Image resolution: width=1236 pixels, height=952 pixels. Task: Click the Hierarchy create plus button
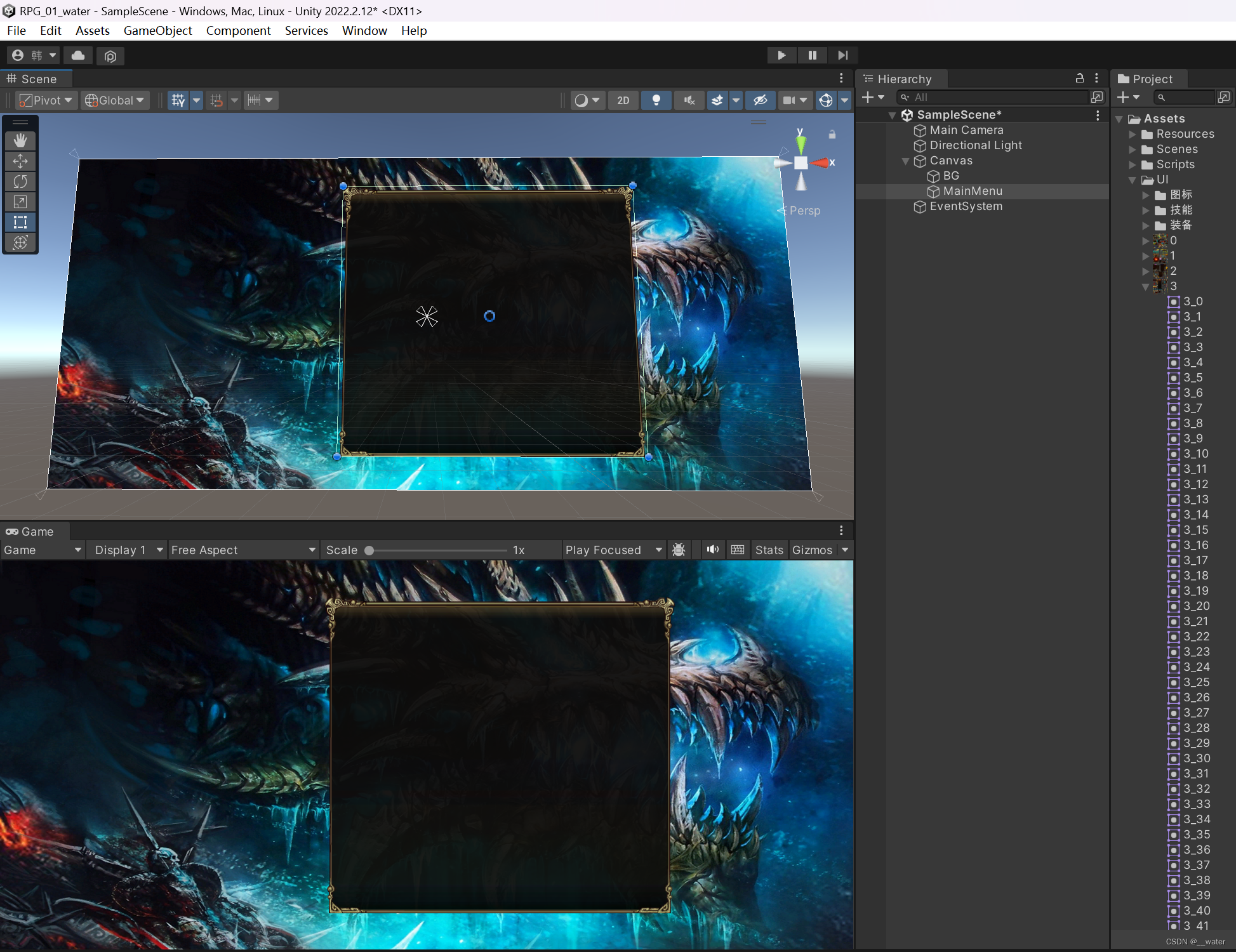point(874,97)
